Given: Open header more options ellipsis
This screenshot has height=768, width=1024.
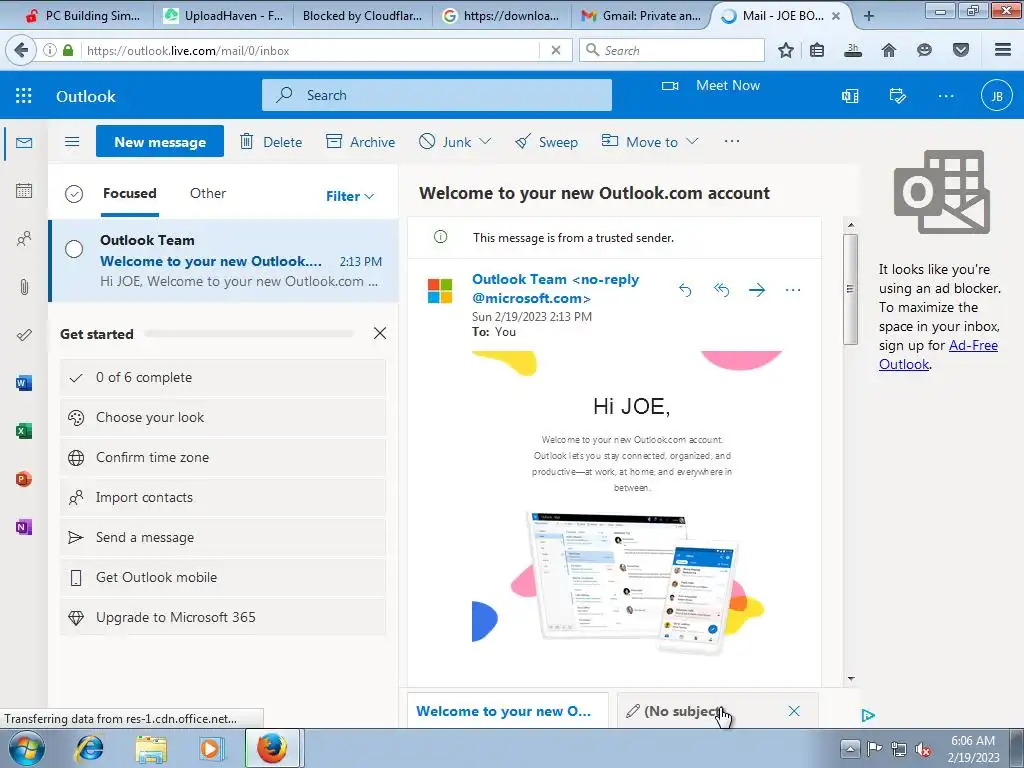Looking at the screenshot, I should coord(946,96).
